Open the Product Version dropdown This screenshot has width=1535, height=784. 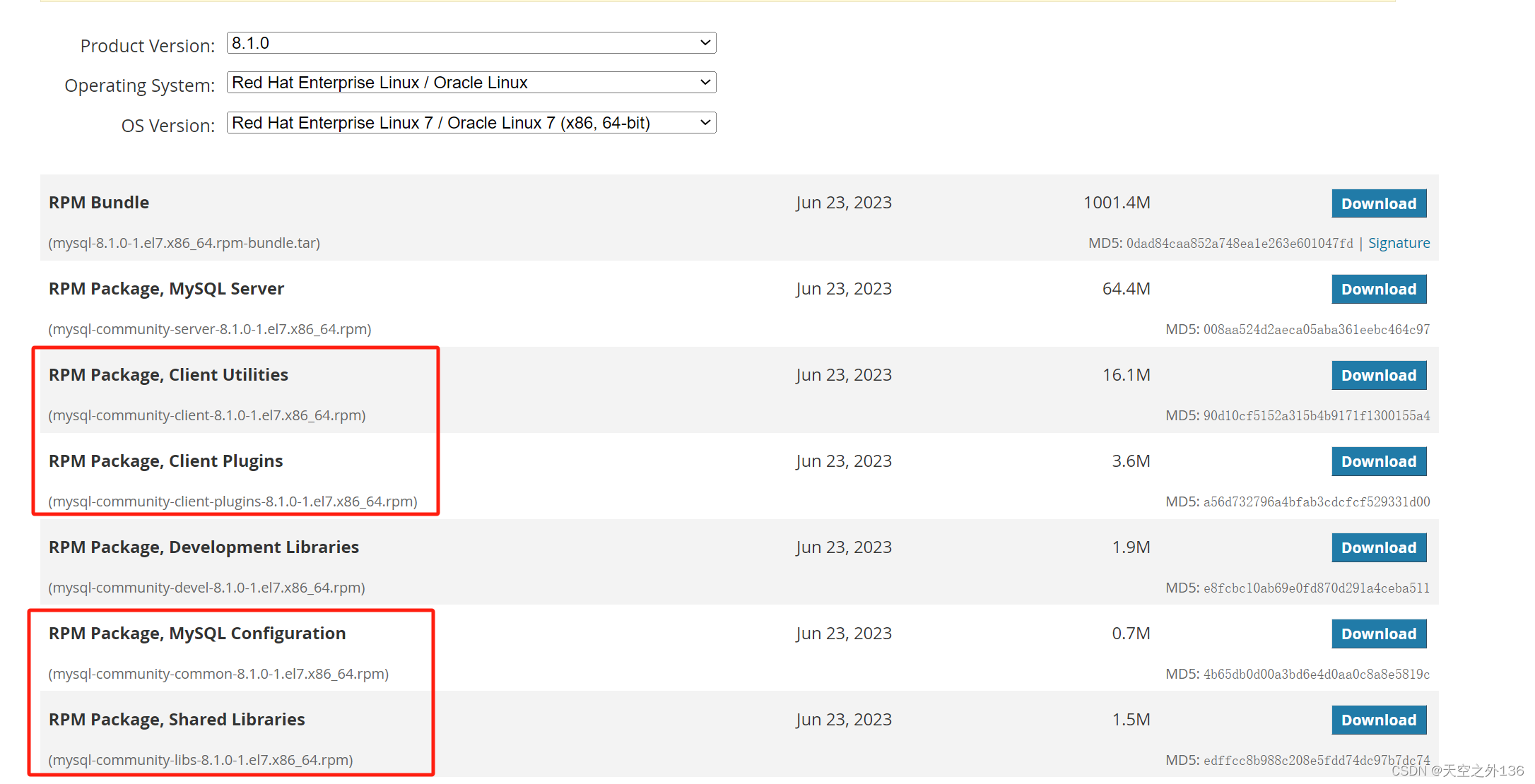[471, 43]
